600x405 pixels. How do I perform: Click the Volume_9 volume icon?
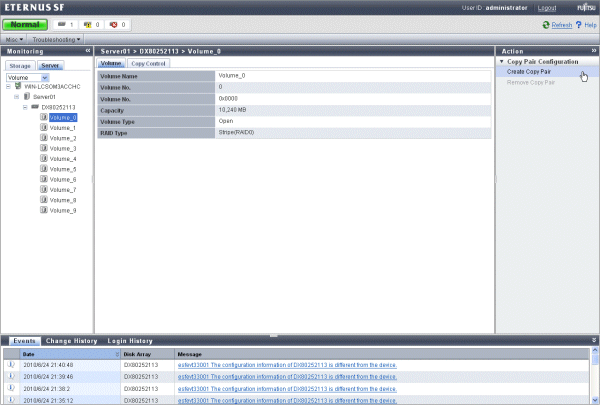click(x=44, y=210)
